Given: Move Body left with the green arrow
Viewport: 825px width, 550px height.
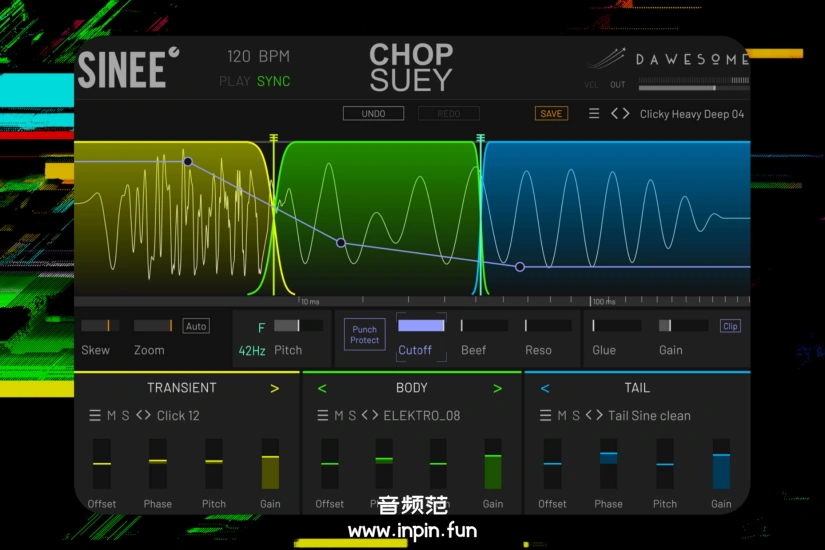Looking at the screenshot, I should pos(322,388).
